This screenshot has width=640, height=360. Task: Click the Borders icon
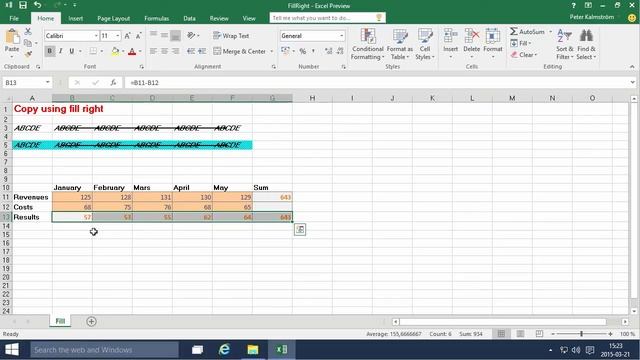[93, 51]
